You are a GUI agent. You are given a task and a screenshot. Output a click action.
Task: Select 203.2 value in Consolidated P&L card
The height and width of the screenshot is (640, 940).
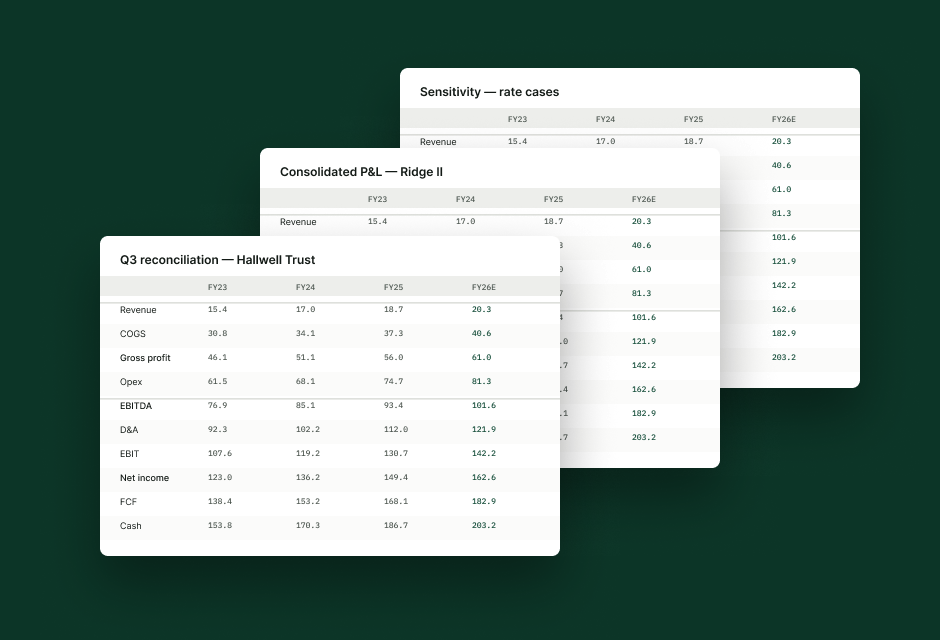[x=643, y=437]
